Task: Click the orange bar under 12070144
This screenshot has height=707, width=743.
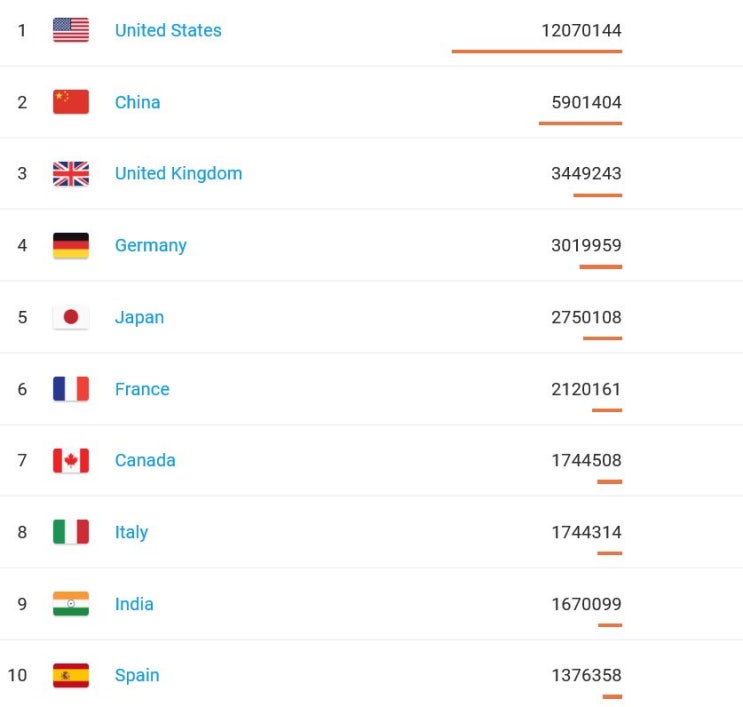Action: tap(537, 51)
